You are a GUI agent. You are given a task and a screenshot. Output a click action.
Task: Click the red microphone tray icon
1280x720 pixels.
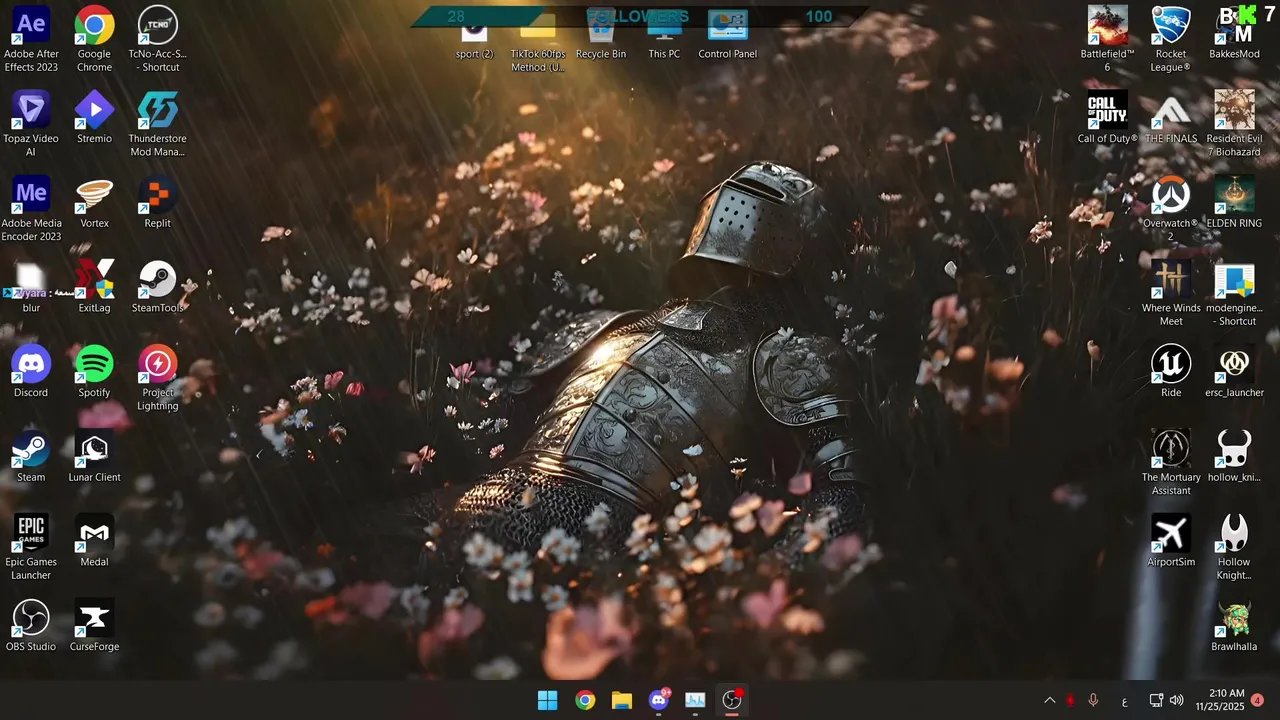[1070, 701]
